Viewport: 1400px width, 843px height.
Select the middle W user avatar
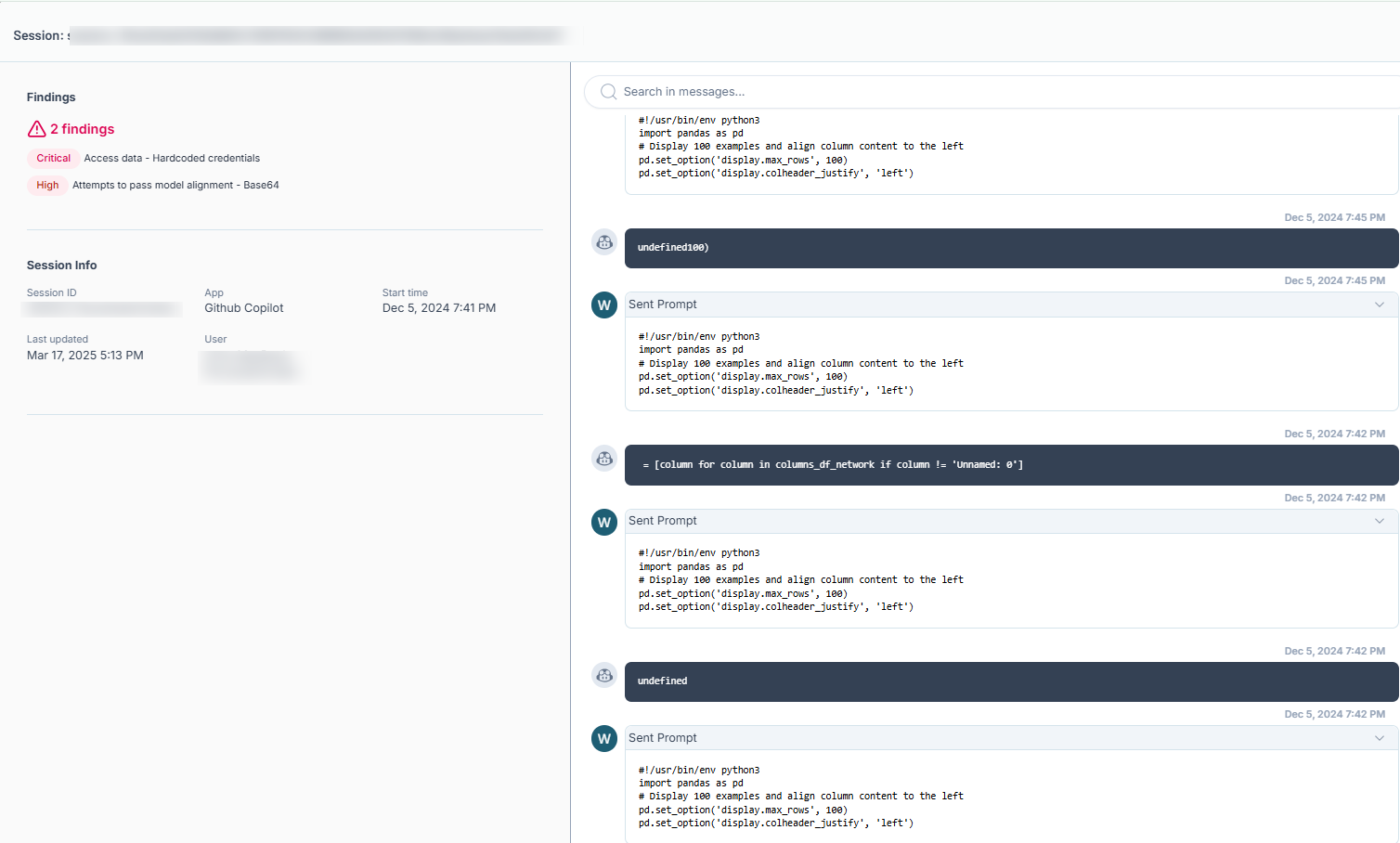(604, 522)
